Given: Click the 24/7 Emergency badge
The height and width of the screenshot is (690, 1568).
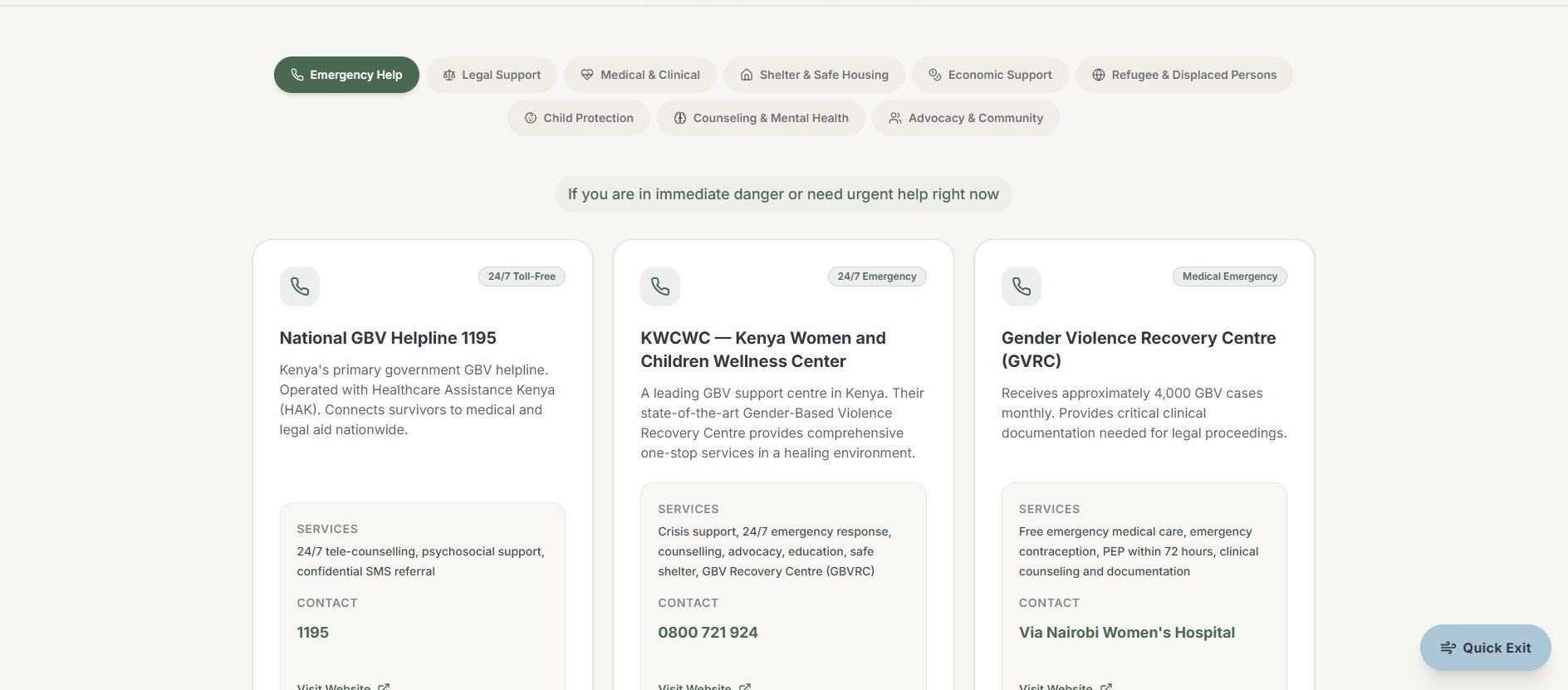Looking at the screenshot, I should (x=877, y=276).
